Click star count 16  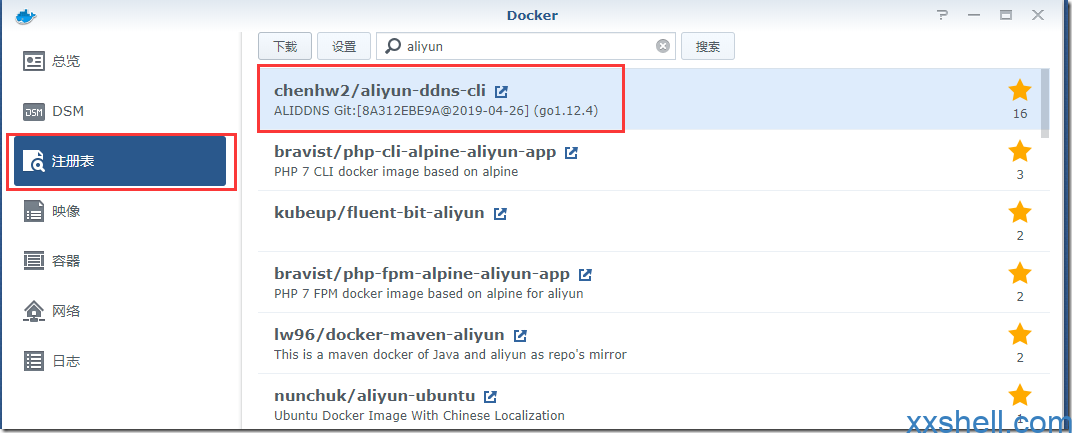point(1020,114)
